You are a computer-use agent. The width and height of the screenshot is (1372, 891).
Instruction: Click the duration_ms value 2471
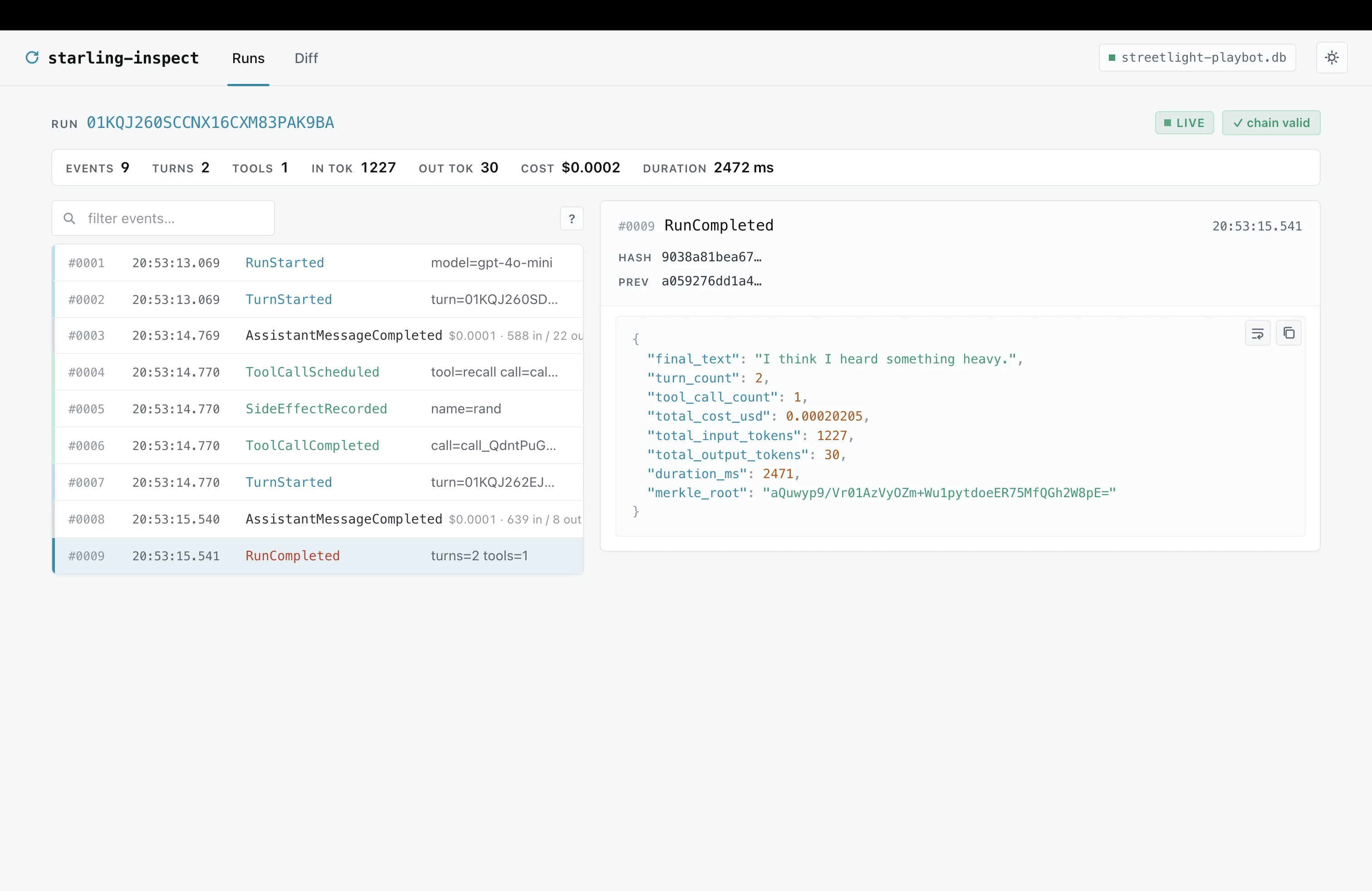[x=778, y=474]
